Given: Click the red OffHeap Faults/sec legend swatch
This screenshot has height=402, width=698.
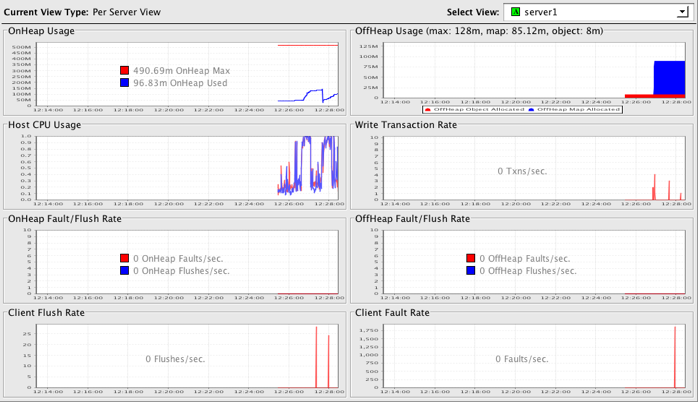Looking at the screenshot, I should (x=471, y=258).
